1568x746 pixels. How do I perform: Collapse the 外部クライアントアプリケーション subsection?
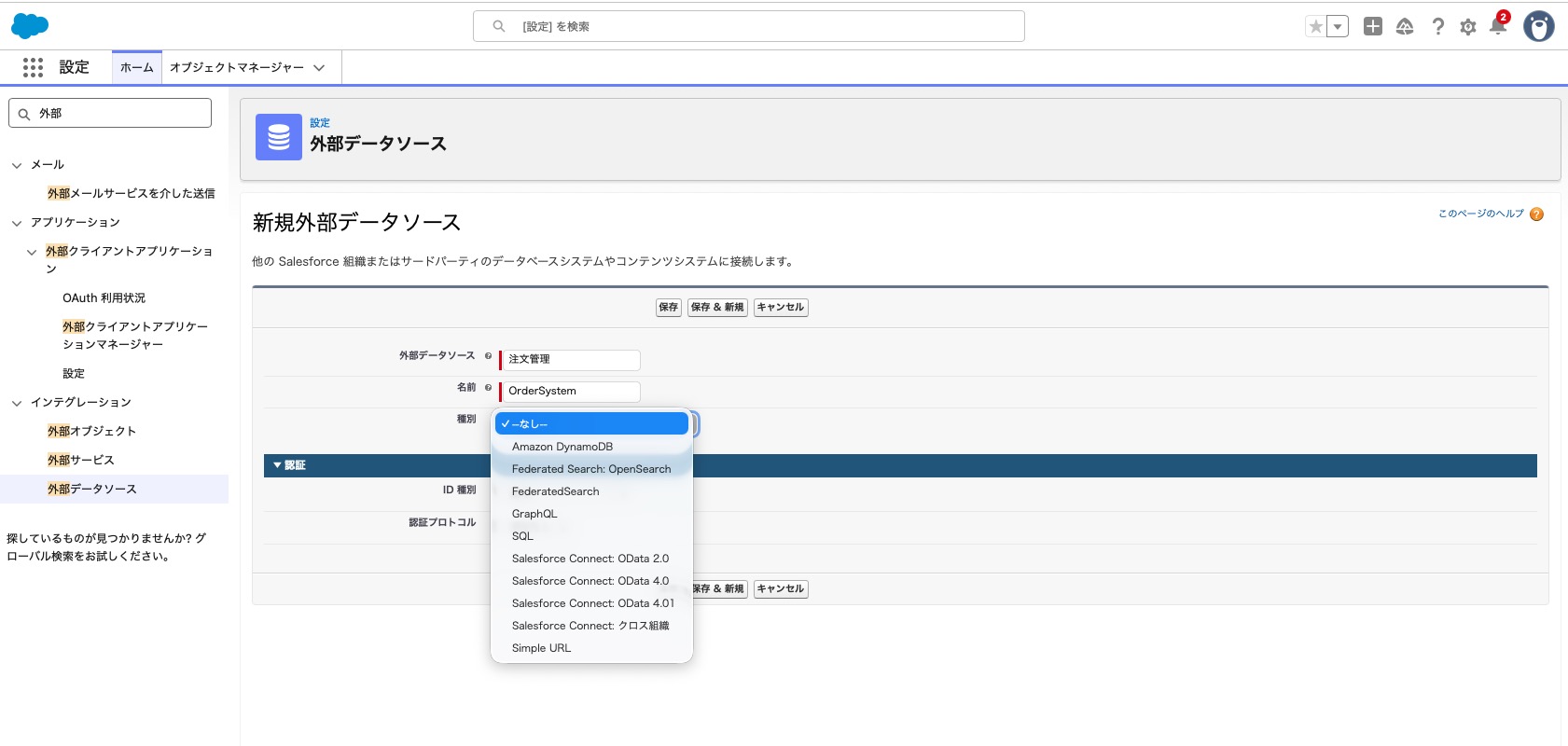(x=32, y=252)
